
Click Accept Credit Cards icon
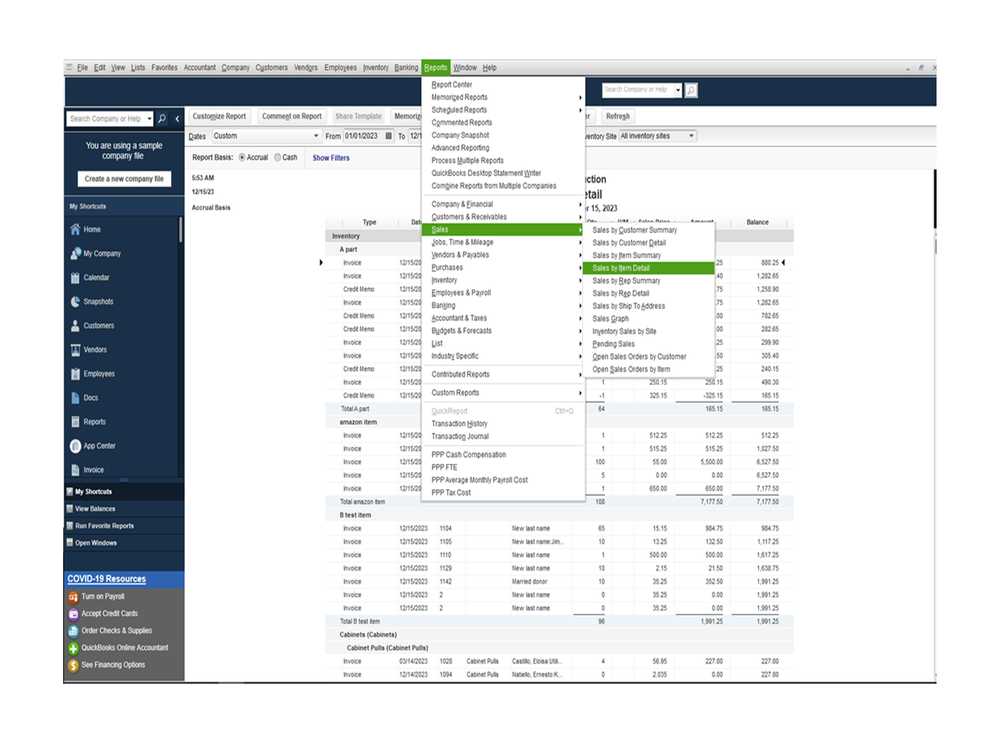73,614
